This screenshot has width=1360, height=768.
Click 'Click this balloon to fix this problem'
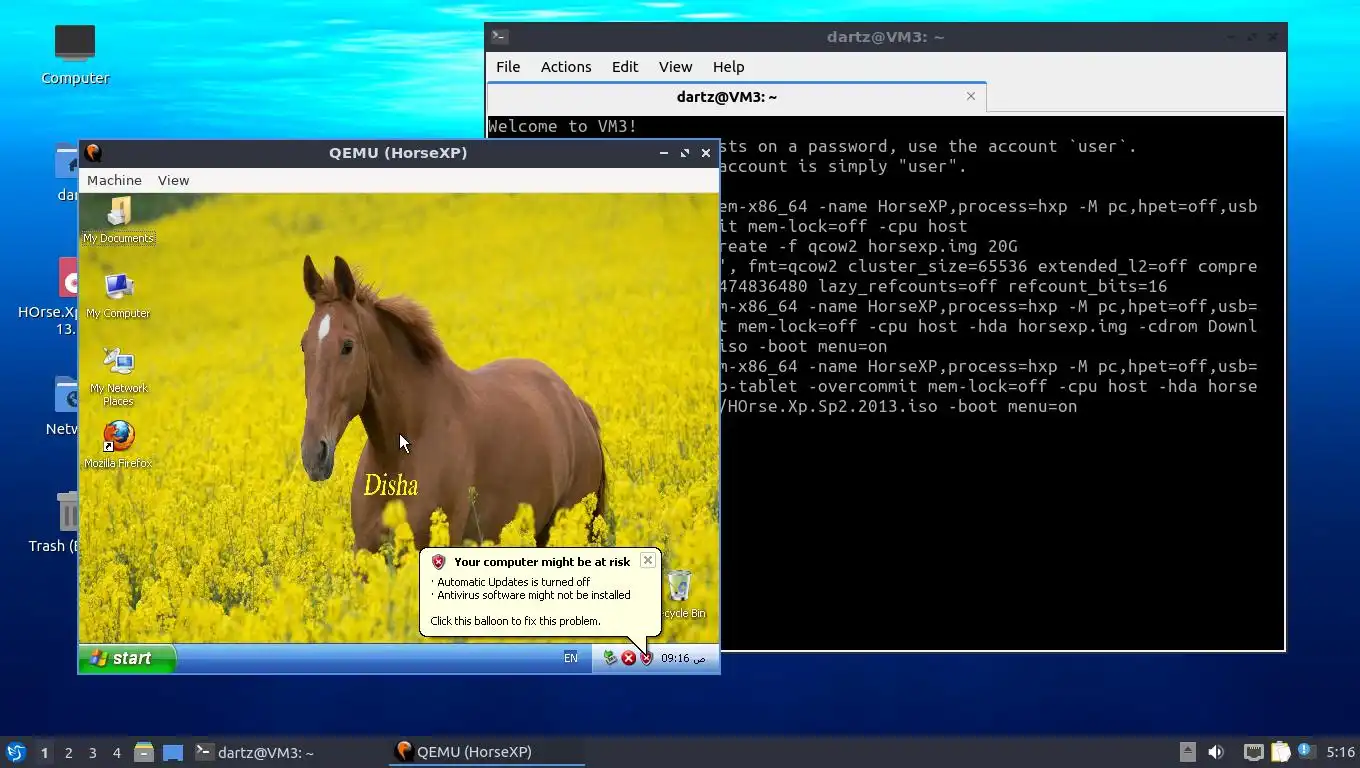coord(515,621)
